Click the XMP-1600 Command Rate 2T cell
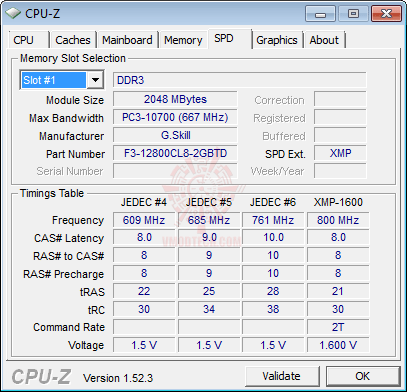The height and width of the screenshot is (392, 407). pos(338,327)
